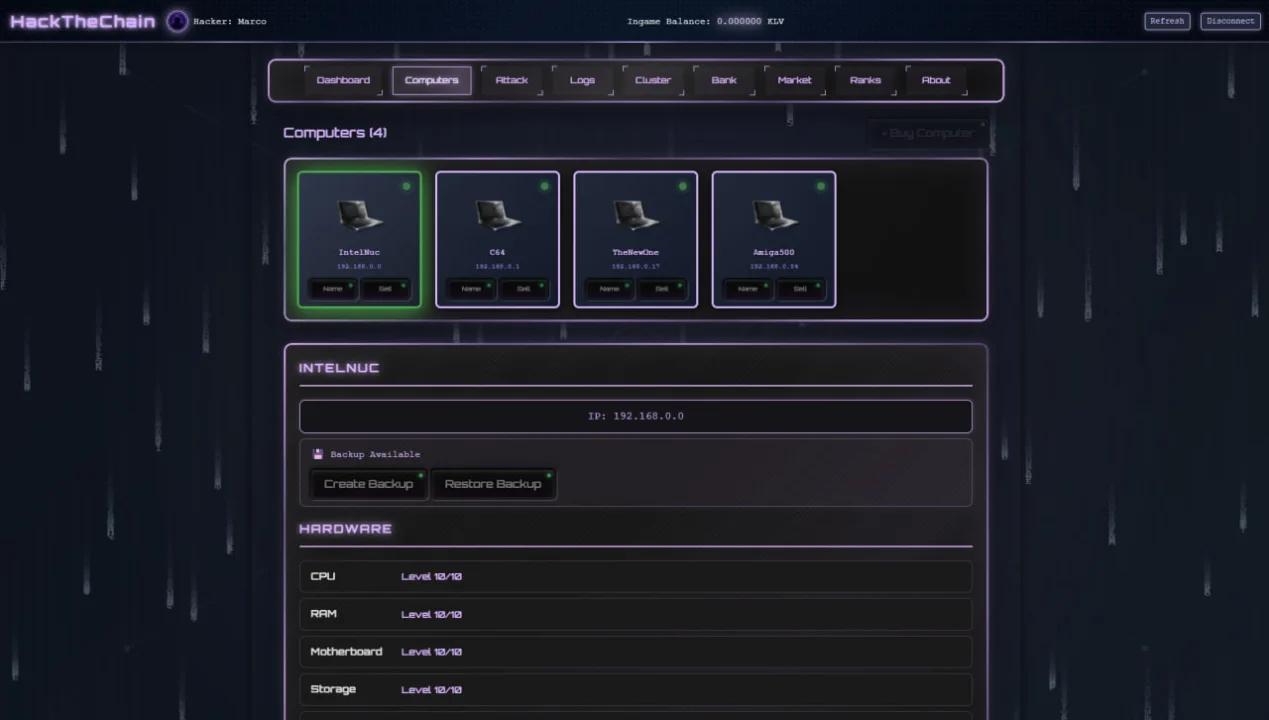
Task: Click the Buy Computer button
Action: tap(925, 132)
